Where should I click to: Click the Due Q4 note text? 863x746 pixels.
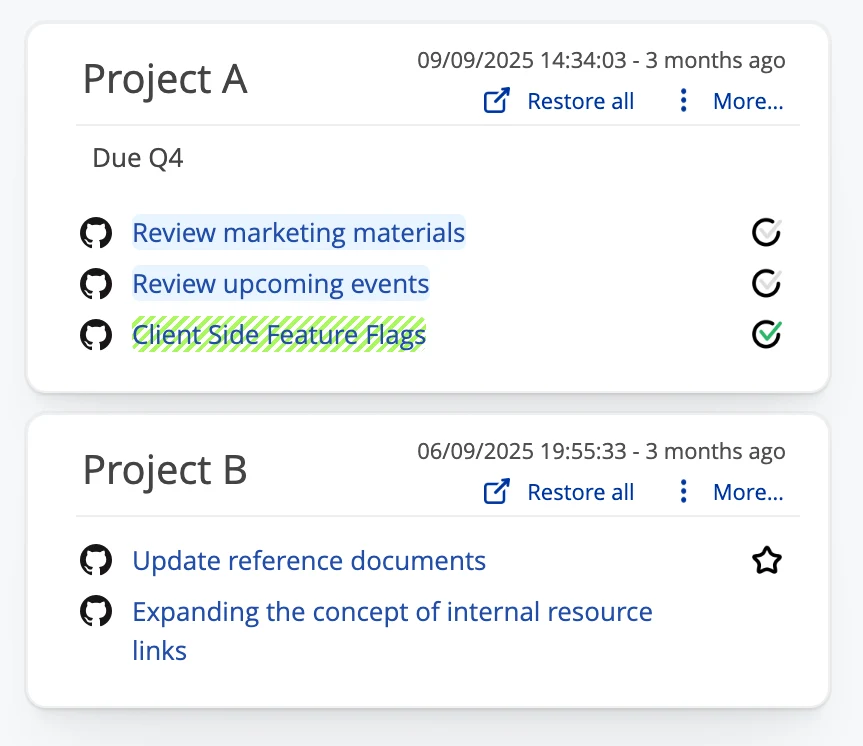tap(138, 158)
